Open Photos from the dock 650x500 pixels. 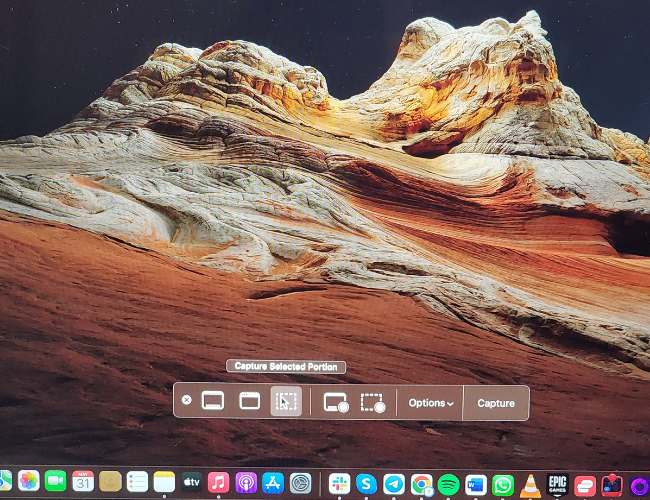[x=29, y=481]
